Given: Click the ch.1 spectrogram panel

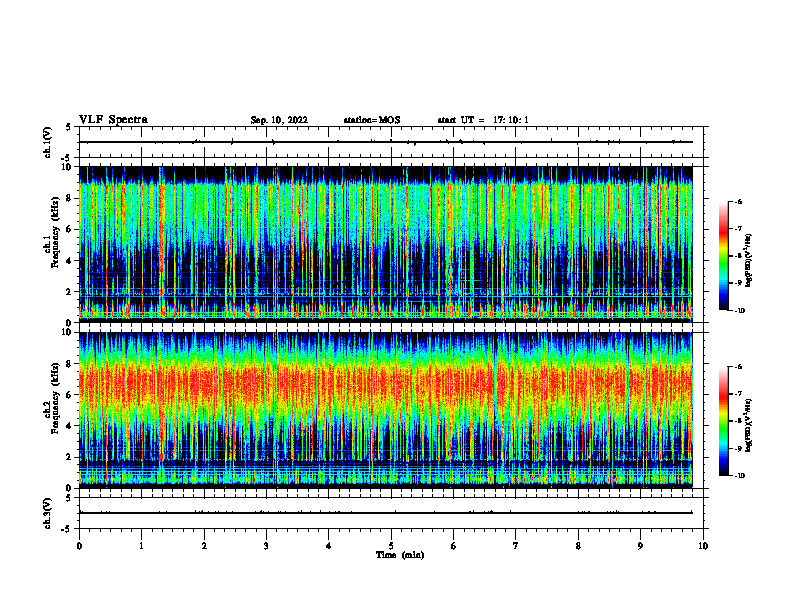Looking at the screenshot, I should (386, 244).
